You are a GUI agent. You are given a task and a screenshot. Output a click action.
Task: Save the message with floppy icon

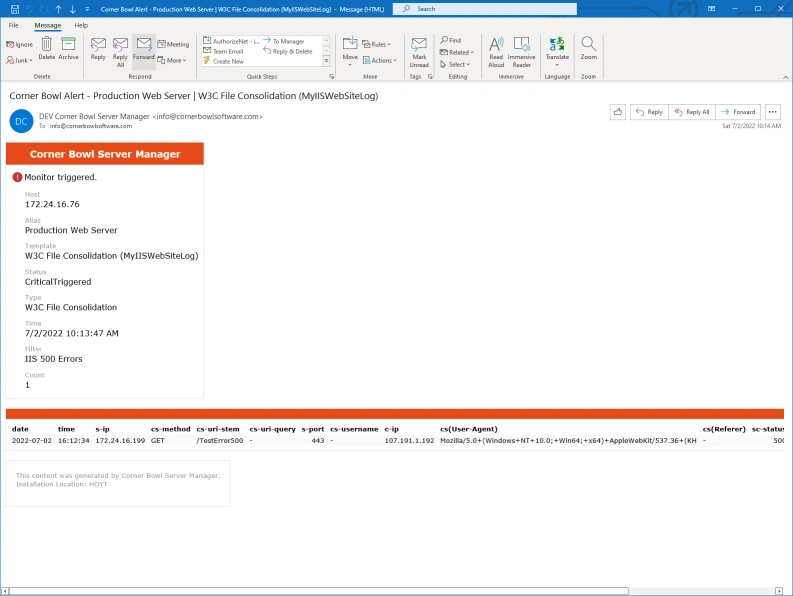point(15,9)
